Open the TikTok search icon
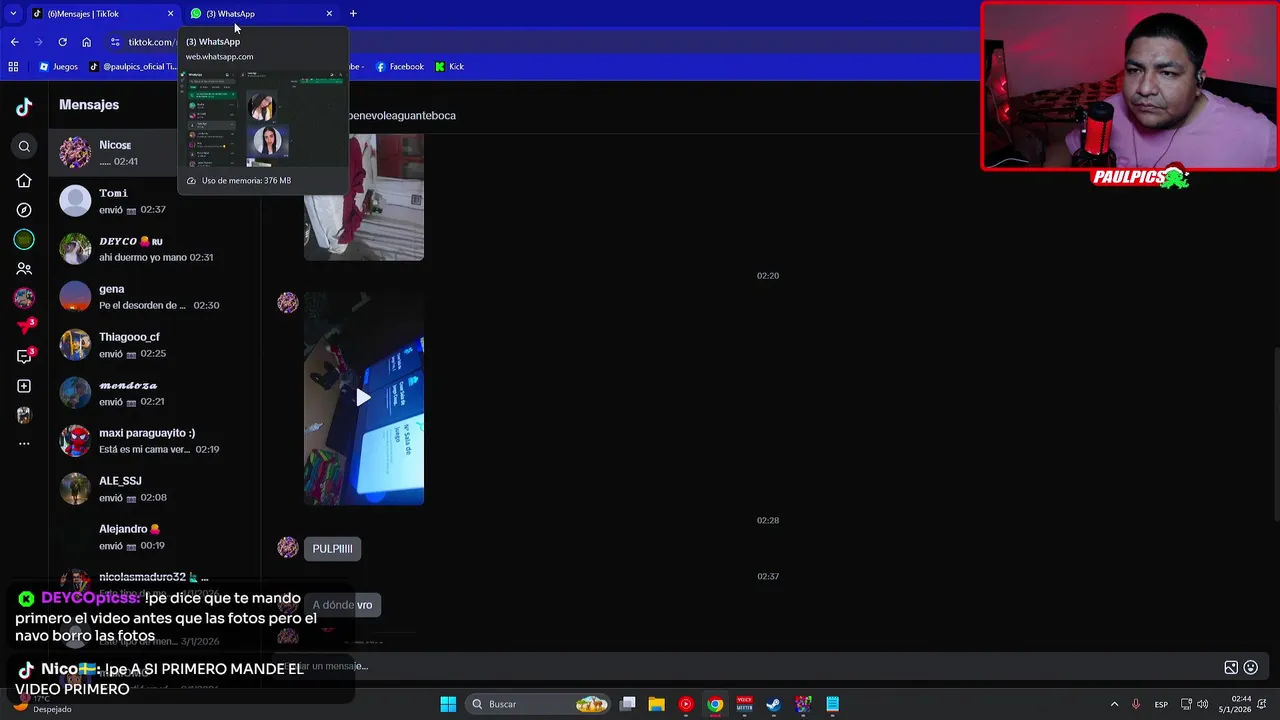 pyautogui.click(x=24, y=147)
